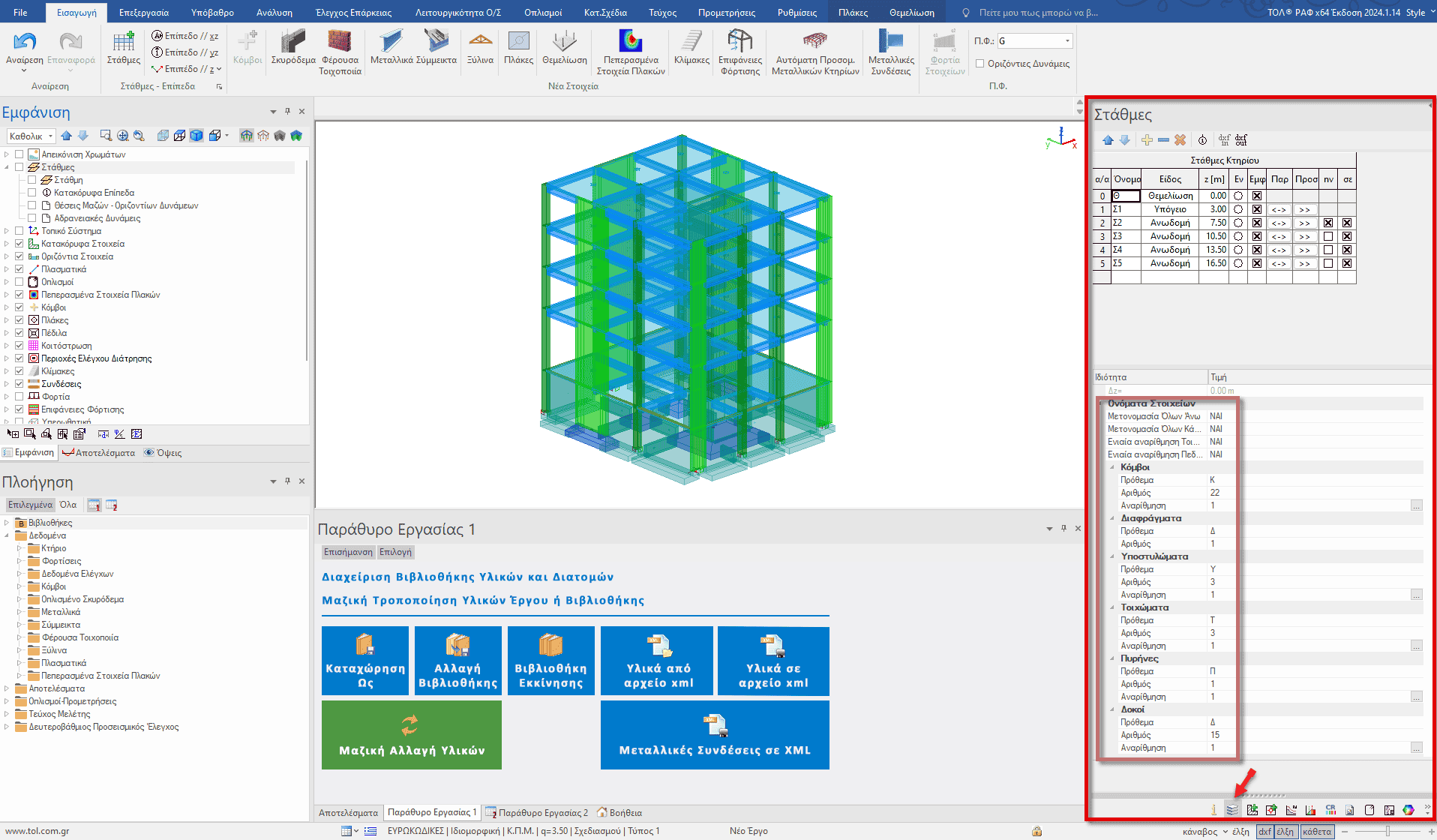Click the Βιβλιοθήκη Εκκίνησης tile
1437x840 pixels.
pos(550,661)
